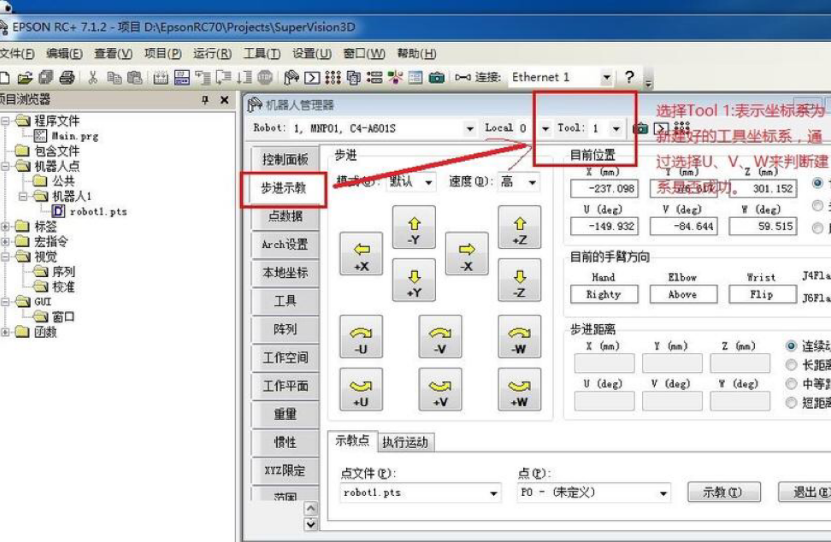Screen dimensions: 831x542
Task: Click camera icon in 机器人管理器 toolbar
Action: [641, 128]
